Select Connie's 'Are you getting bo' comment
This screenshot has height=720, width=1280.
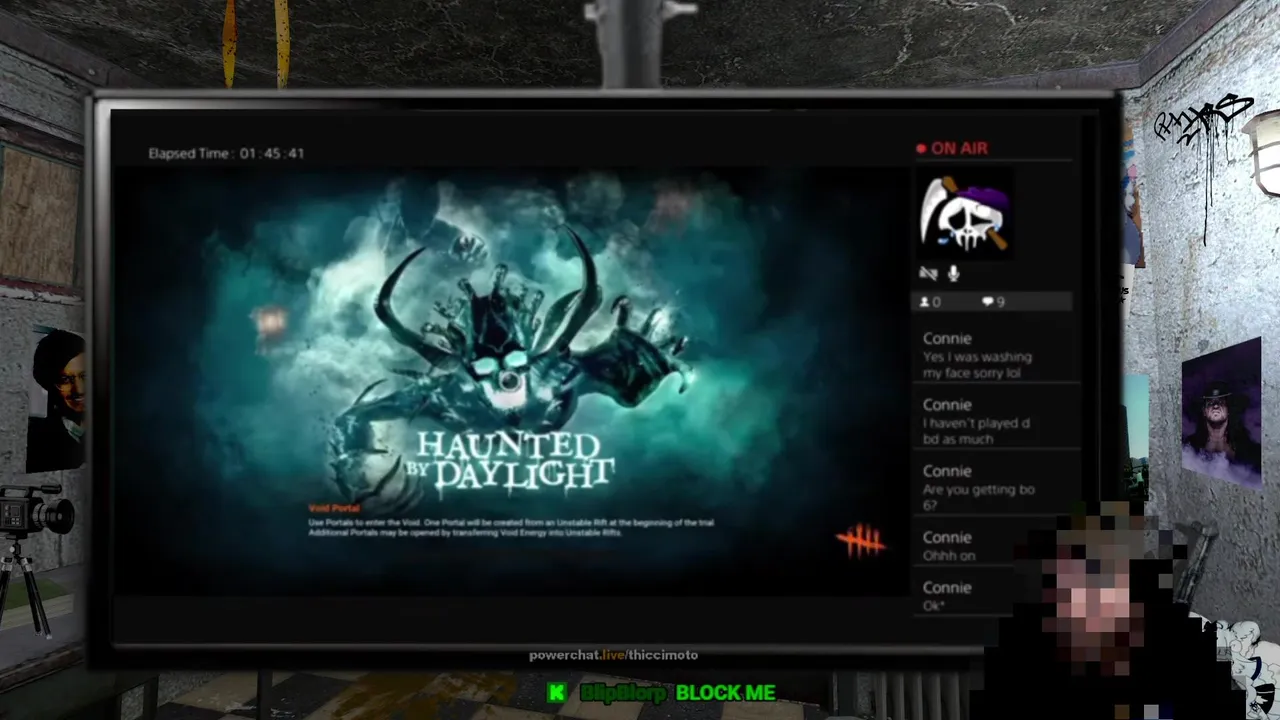[995, 487]
